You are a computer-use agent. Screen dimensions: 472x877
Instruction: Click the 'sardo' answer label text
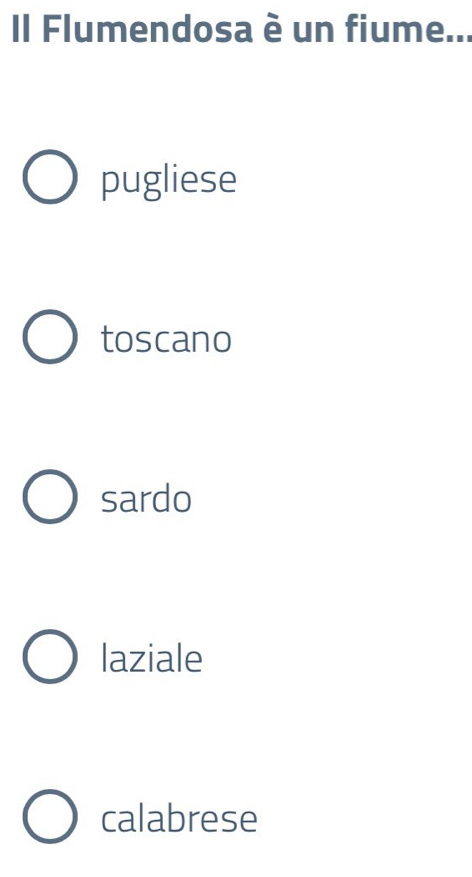146,497
